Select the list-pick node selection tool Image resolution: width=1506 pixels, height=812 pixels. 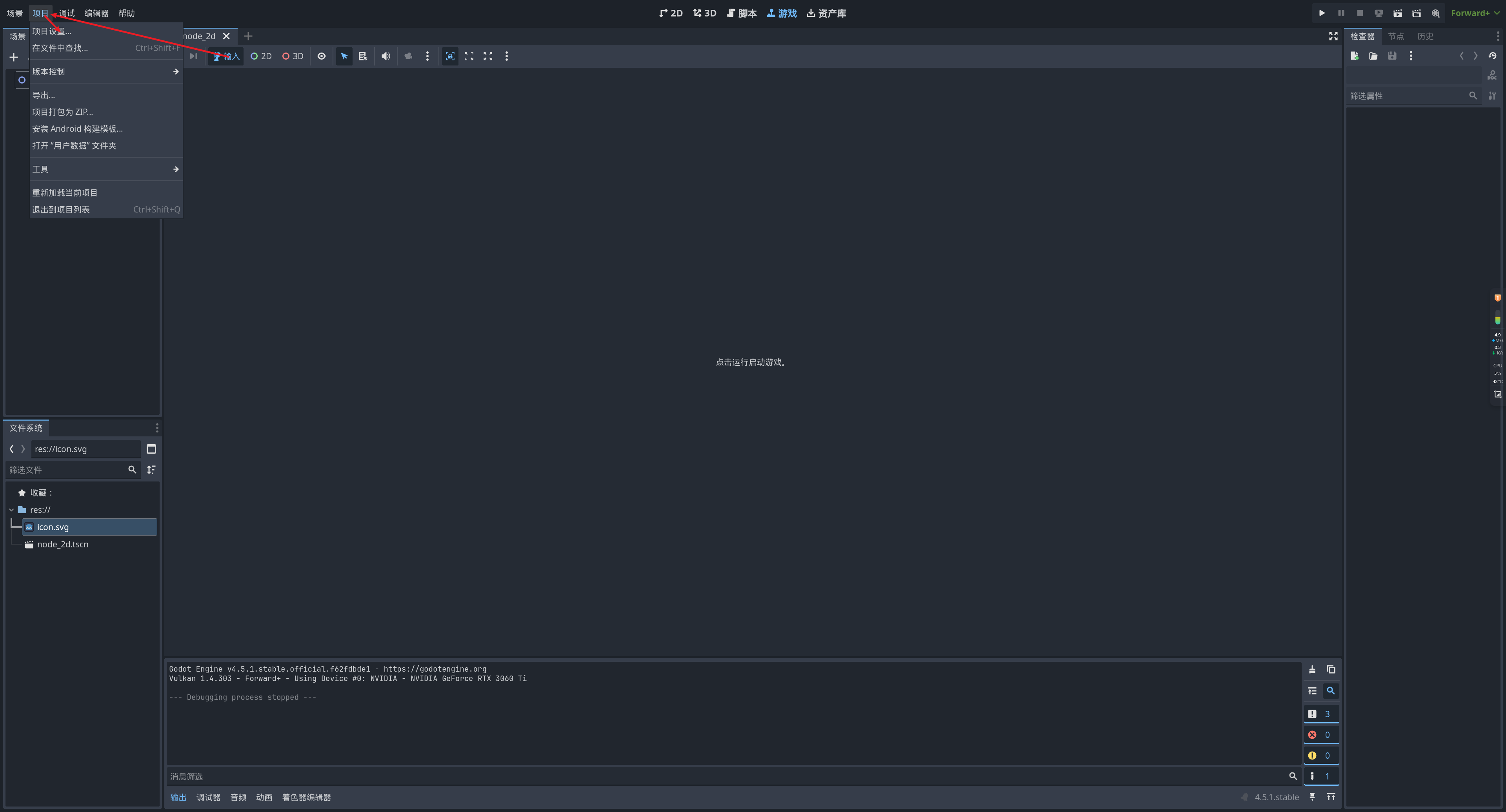tap(363, 56)
